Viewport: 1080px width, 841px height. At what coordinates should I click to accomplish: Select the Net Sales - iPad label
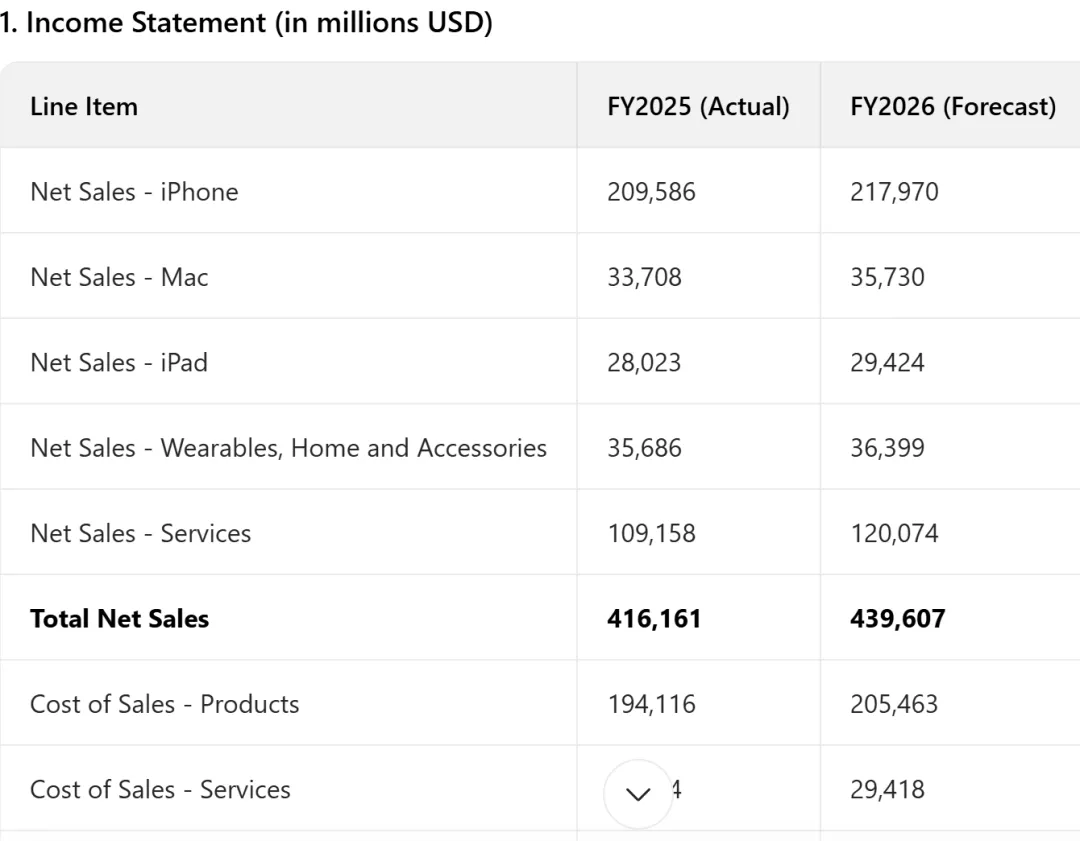click(119, 362)
